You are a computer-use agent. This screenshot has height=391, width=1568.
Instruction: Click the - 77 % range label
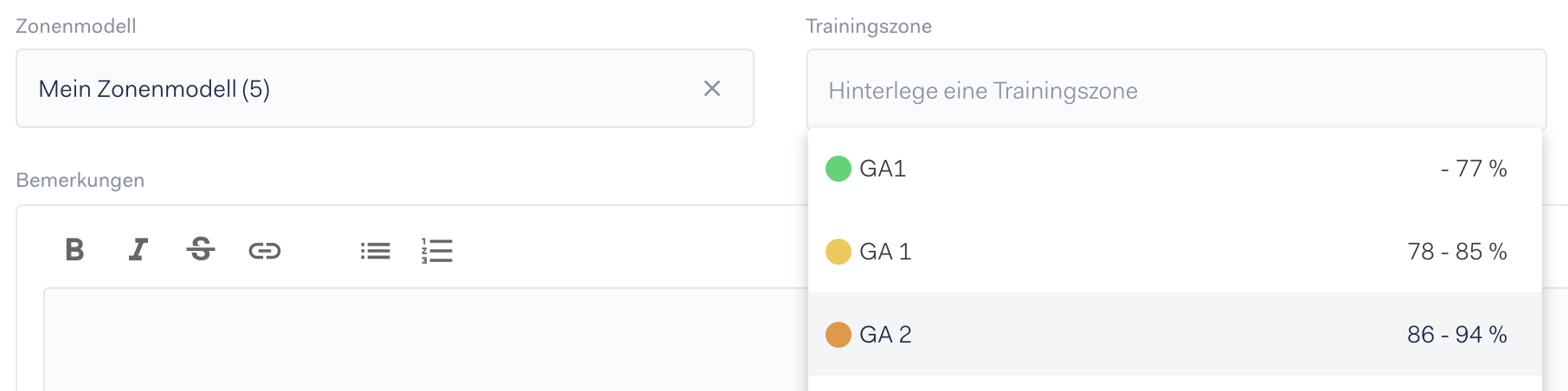[1474, 169]
